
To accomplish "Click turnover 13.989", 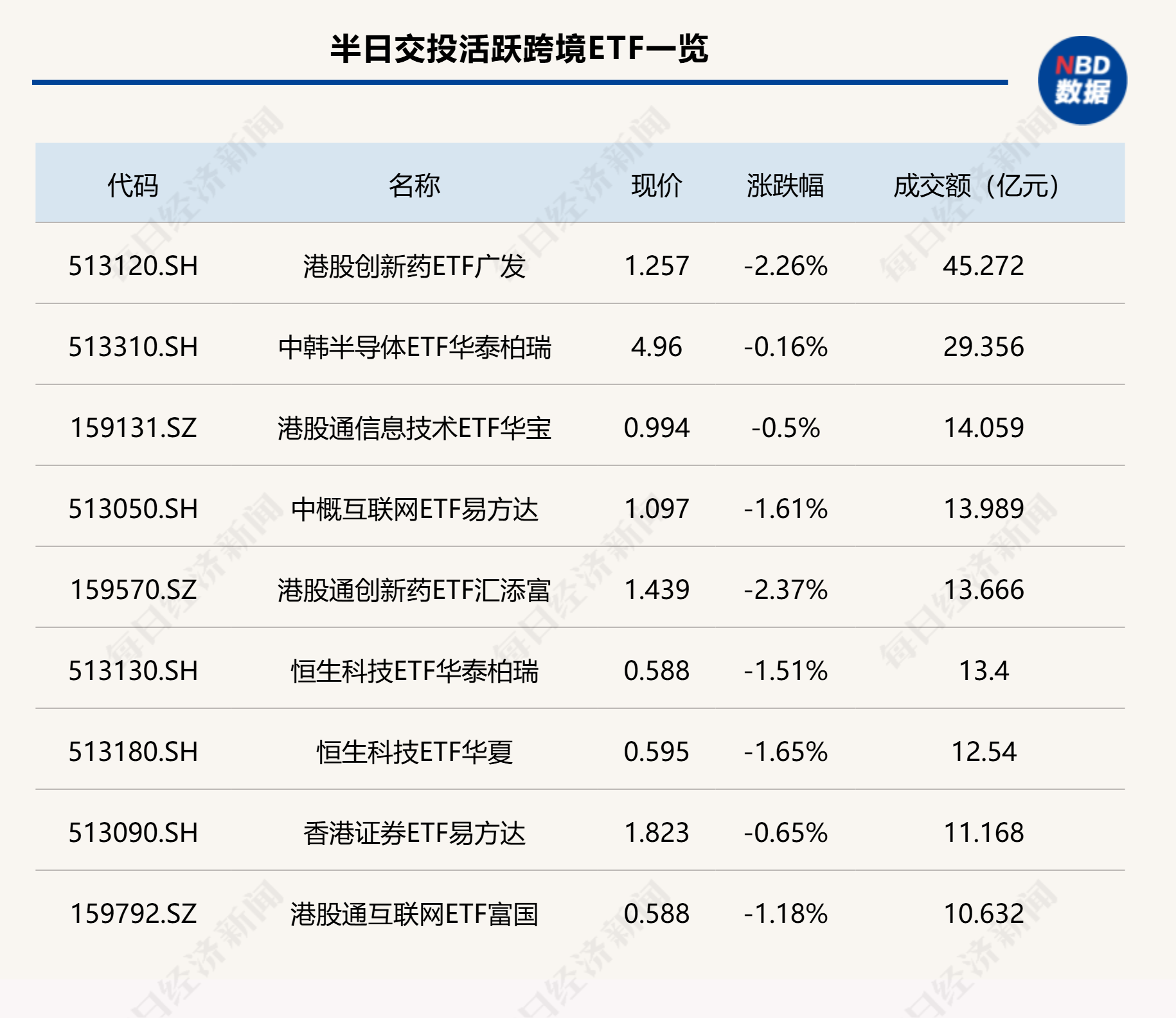I will [983, 509].
